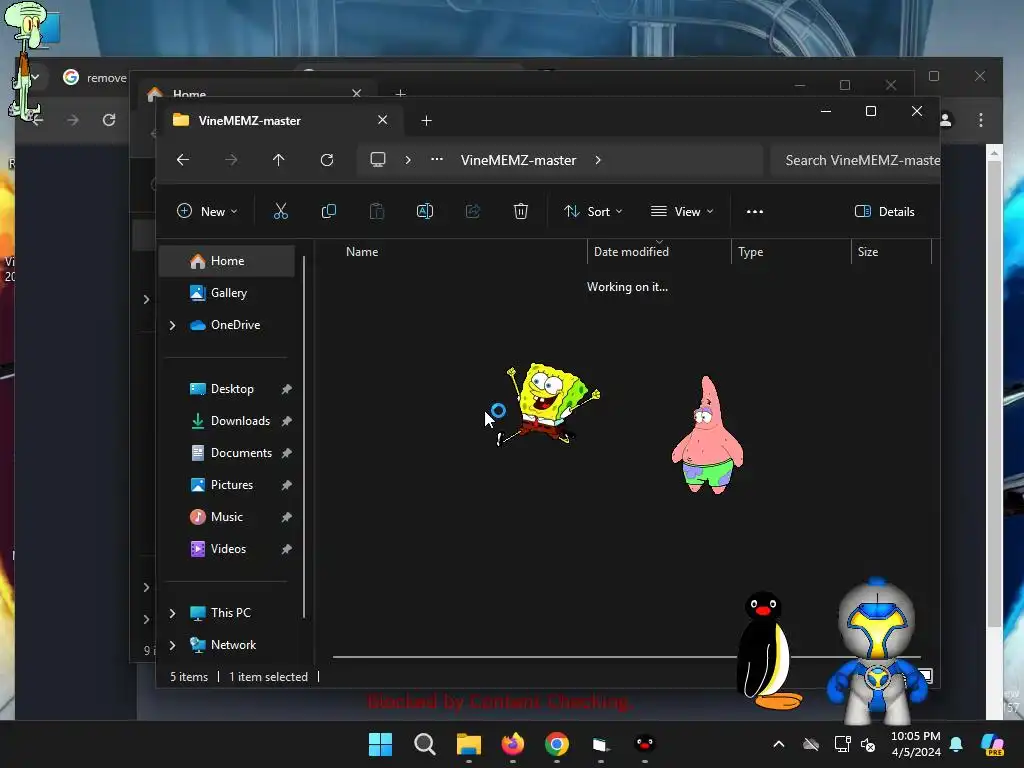Screen dimensions: 1024x768
Task: Open the Windows Start menu
Action: click(380, 744)
